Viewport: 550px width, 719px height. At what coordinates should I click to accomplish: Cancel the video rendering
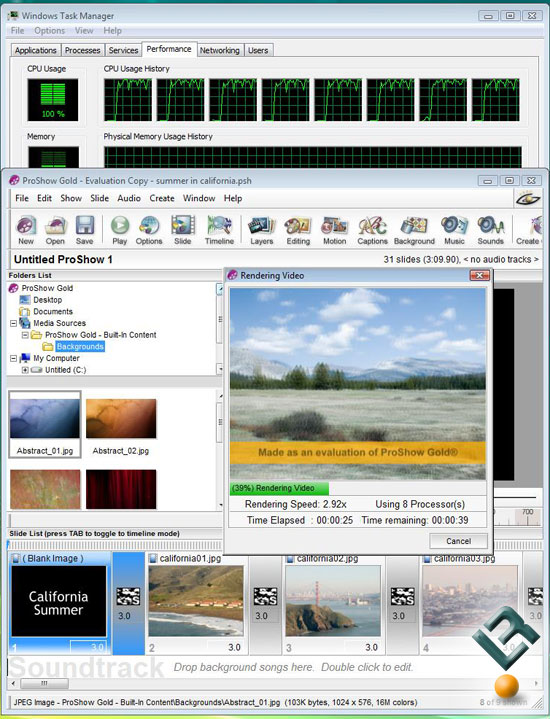click(x=458, y=541)
